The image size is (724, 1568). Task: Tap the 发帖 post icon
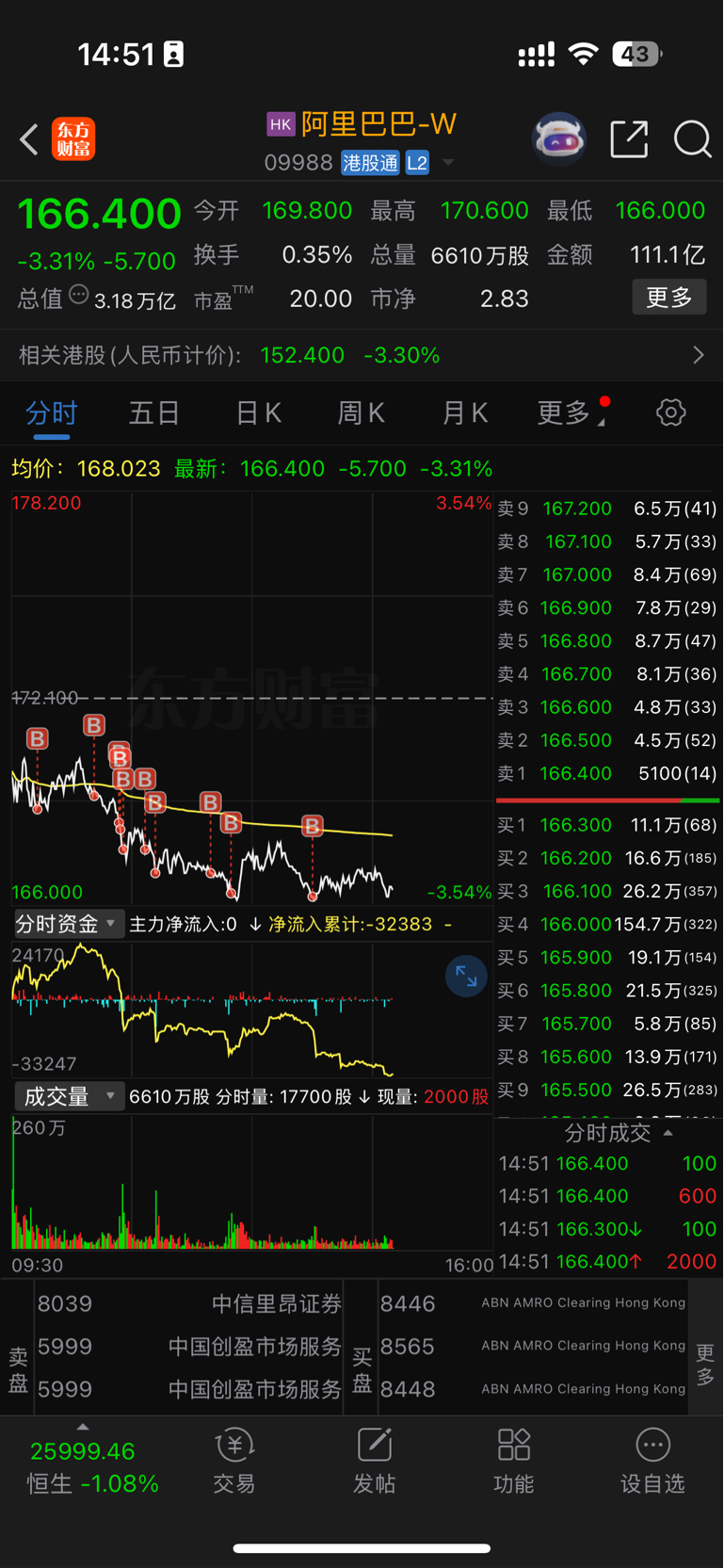(374, 1461)
